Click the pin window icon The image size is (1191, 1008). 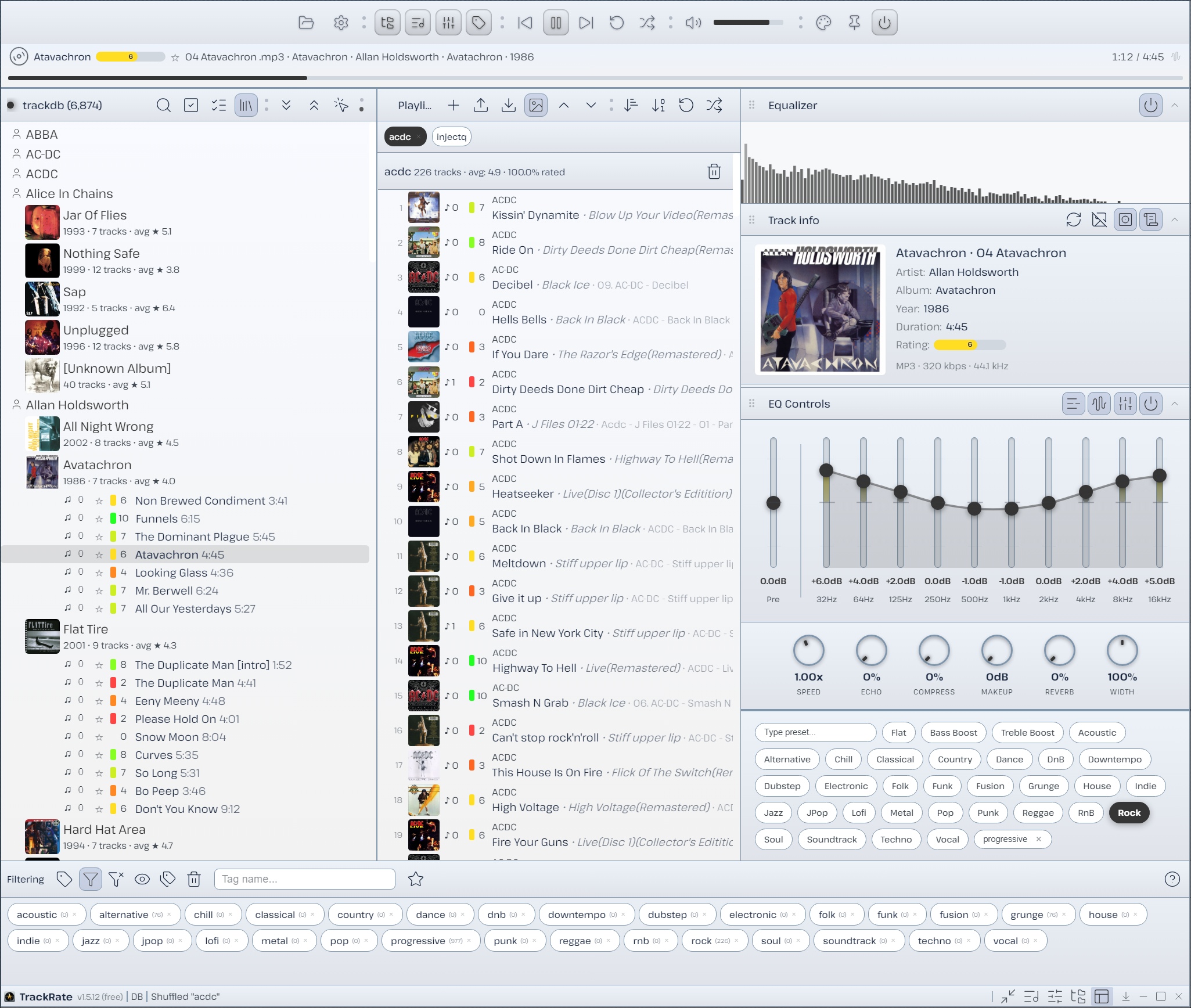pyautogui.click(x=854, y=23)
